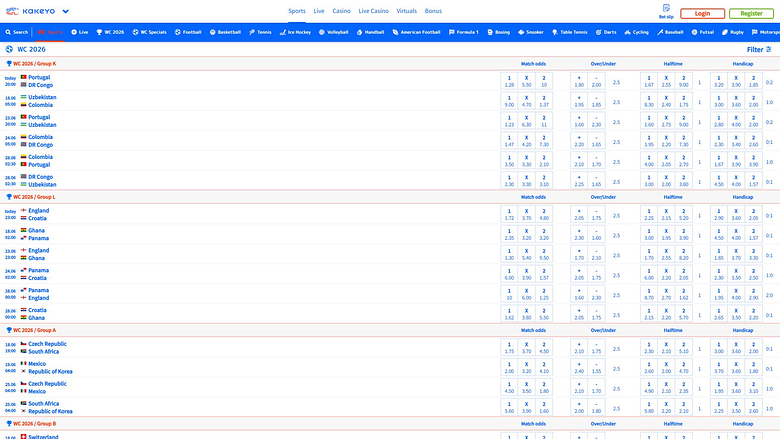This screenshot has width=780, height=439.
Task: Collapse the WC 2026 / Group K section
Action: (x=31, y=64)
